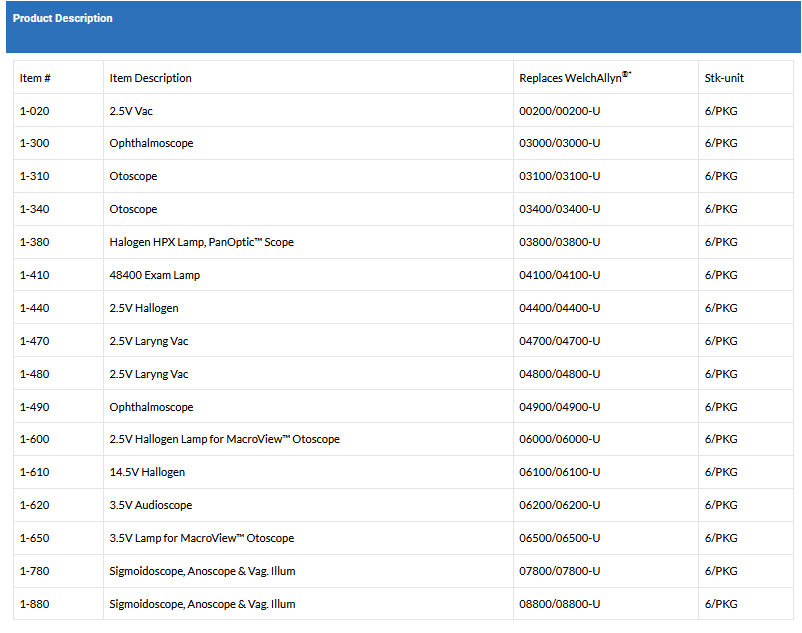Click Halogen HPX Lamp, PanOptic Scope description

(x=201, y=242)
